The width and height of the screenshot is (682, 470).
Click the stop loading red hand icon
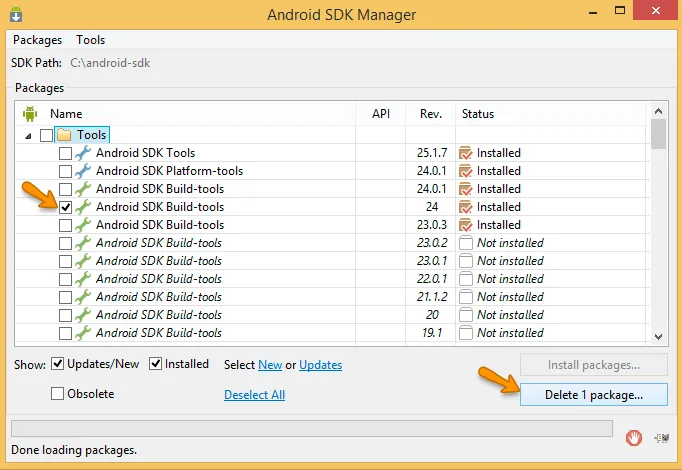point(634,438)
